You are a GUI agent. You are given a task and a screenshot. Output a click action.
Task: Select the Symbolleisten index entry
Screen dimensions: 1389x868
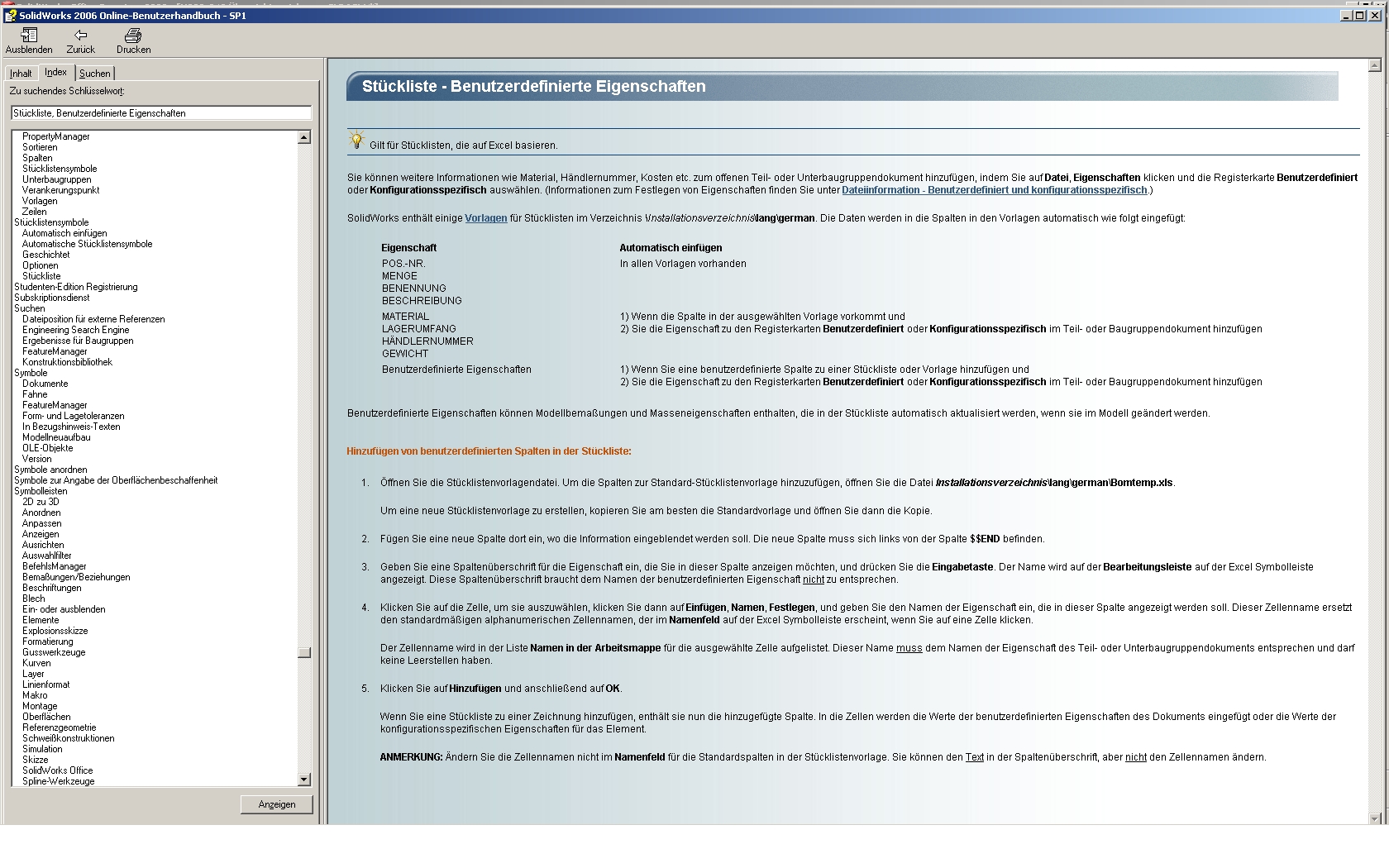click(41, 491)
